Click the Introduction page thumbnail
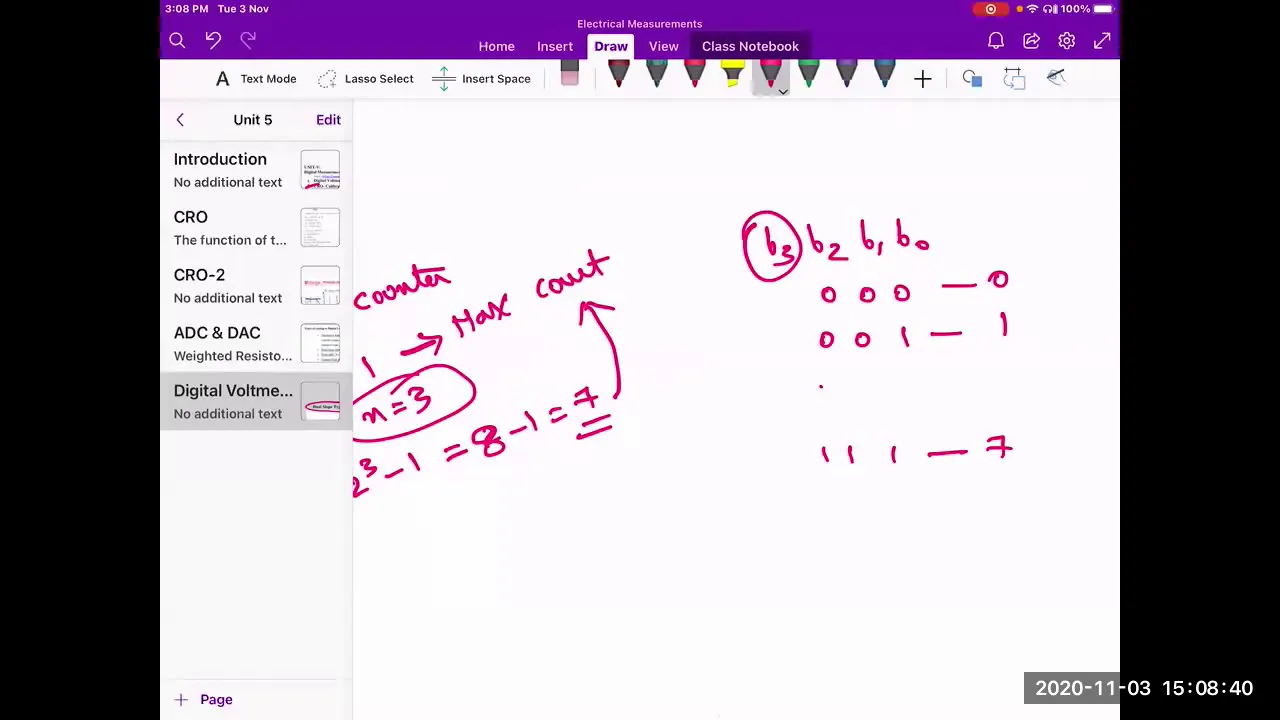1280x720 pixels. [x=320, y=170]
